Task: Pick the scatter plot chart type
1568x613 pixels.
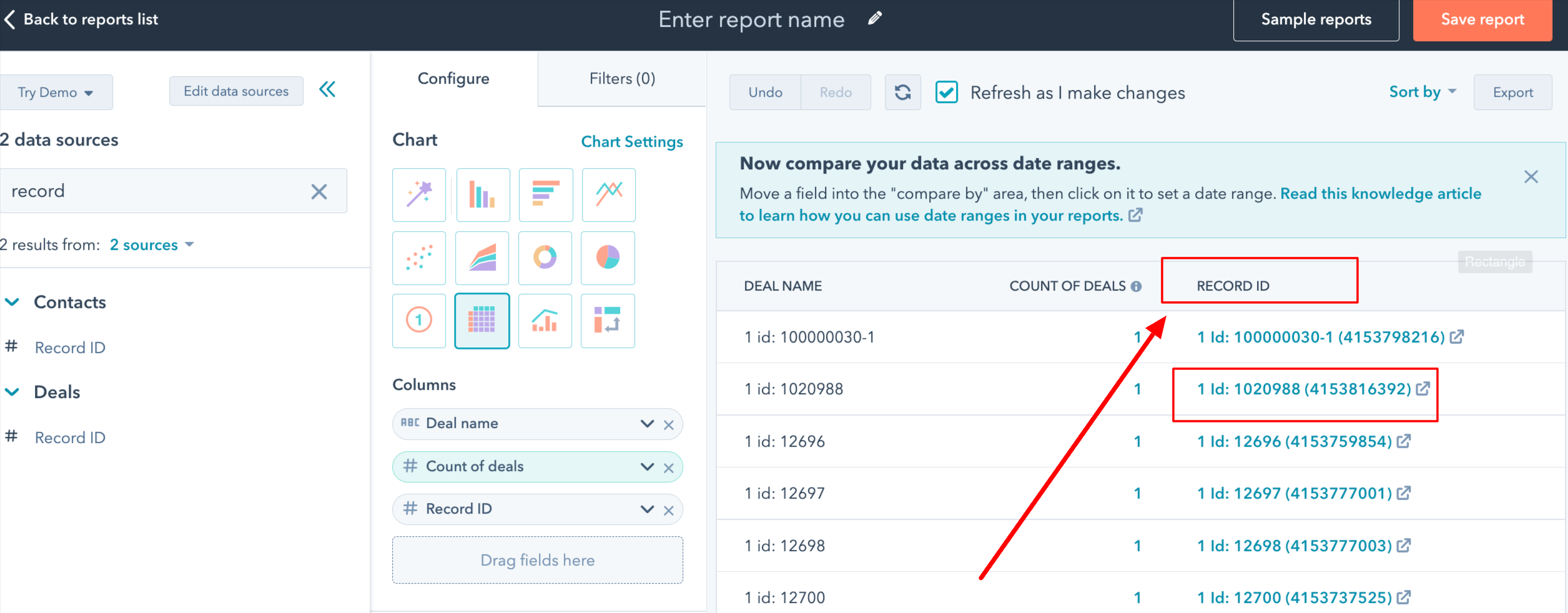Action: tap(418, 257)
